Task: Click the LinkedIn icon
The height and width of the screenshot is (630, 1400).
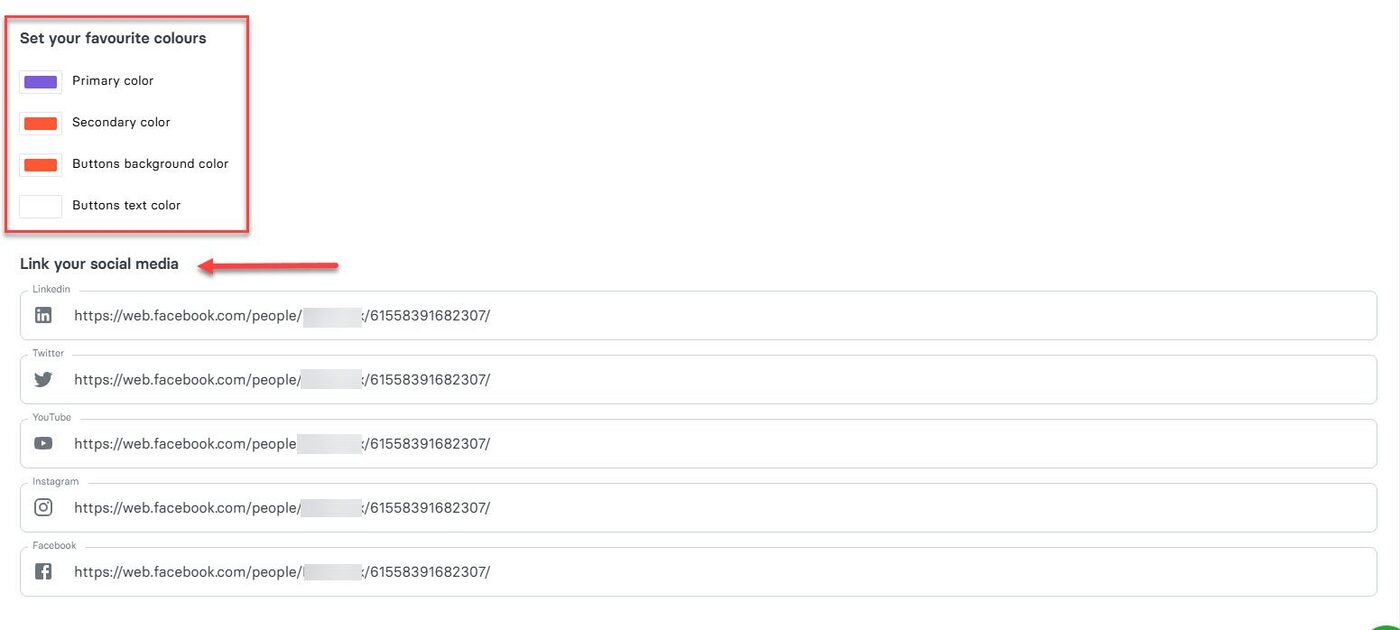Action: 43,315
